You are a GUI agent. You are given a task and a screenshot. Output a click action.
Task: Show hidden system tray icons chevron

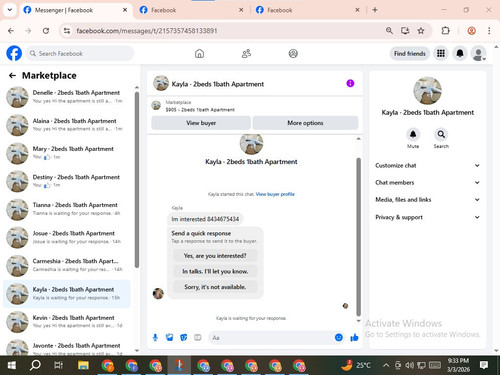click(386, 365)
